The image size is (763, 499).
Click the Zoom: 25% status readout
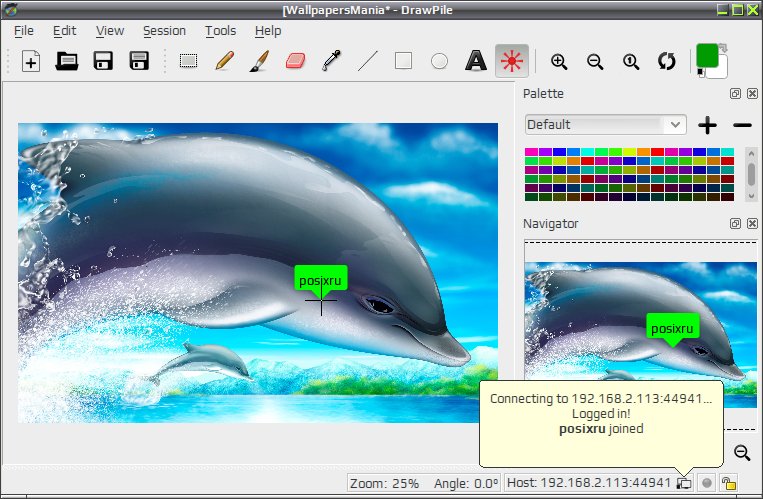[x=384, y=483]
